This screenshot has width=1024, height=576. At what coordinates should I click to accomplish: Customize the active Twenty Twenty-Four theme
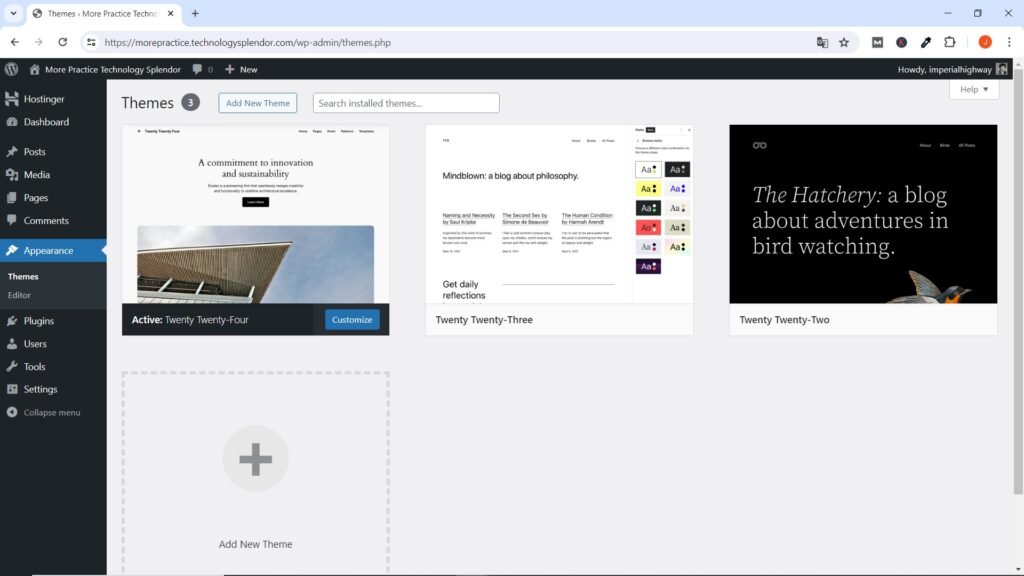click(x=351, y=319)
